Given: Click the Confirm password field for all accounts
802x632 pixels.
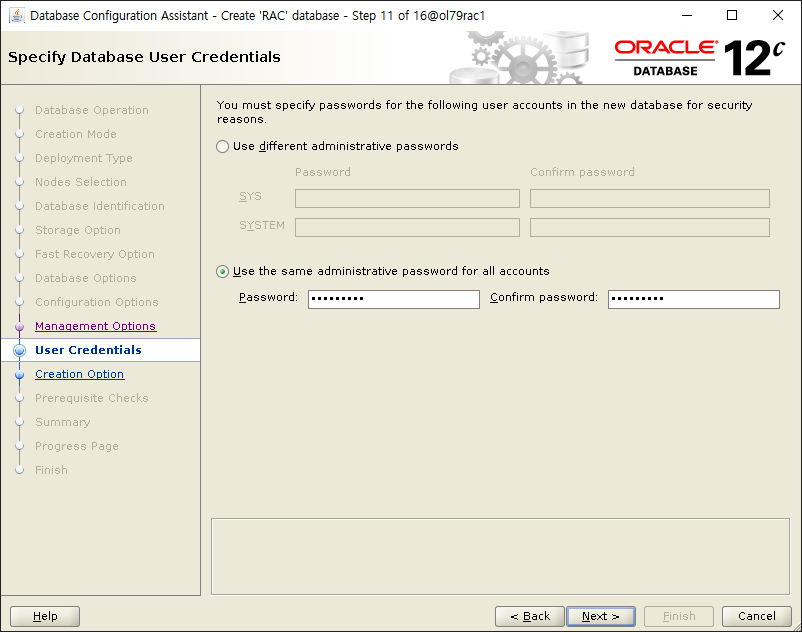Looking at the screenshot, I should [693, 299].
